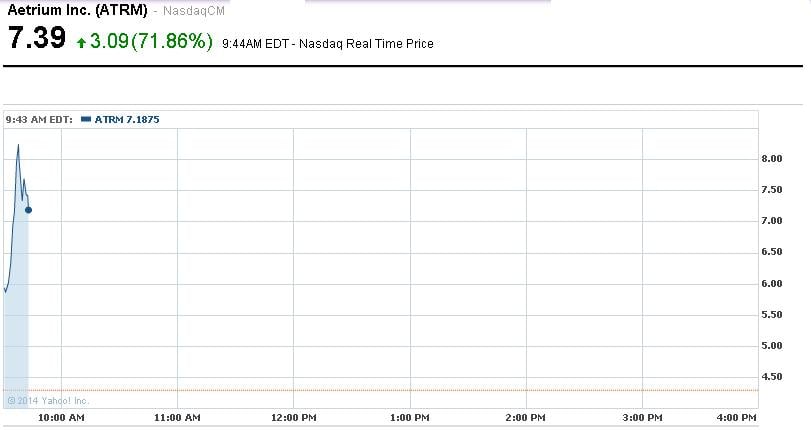Viewport: 811px width, 430px height.
Task: Click the Aetrium Inc. (ATRM) title
Action: pyautogui.click(x=78, y=10)
